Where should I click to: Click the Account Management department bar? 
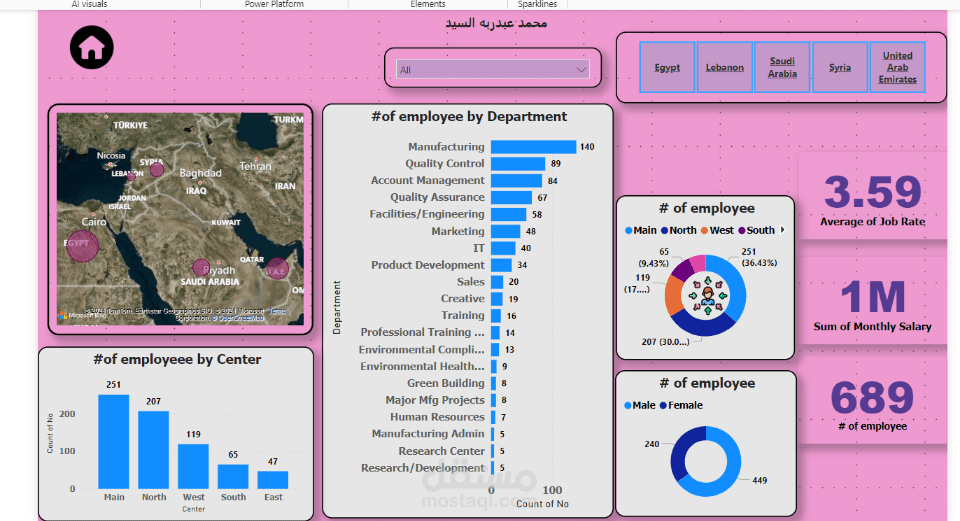coord(516,181)
